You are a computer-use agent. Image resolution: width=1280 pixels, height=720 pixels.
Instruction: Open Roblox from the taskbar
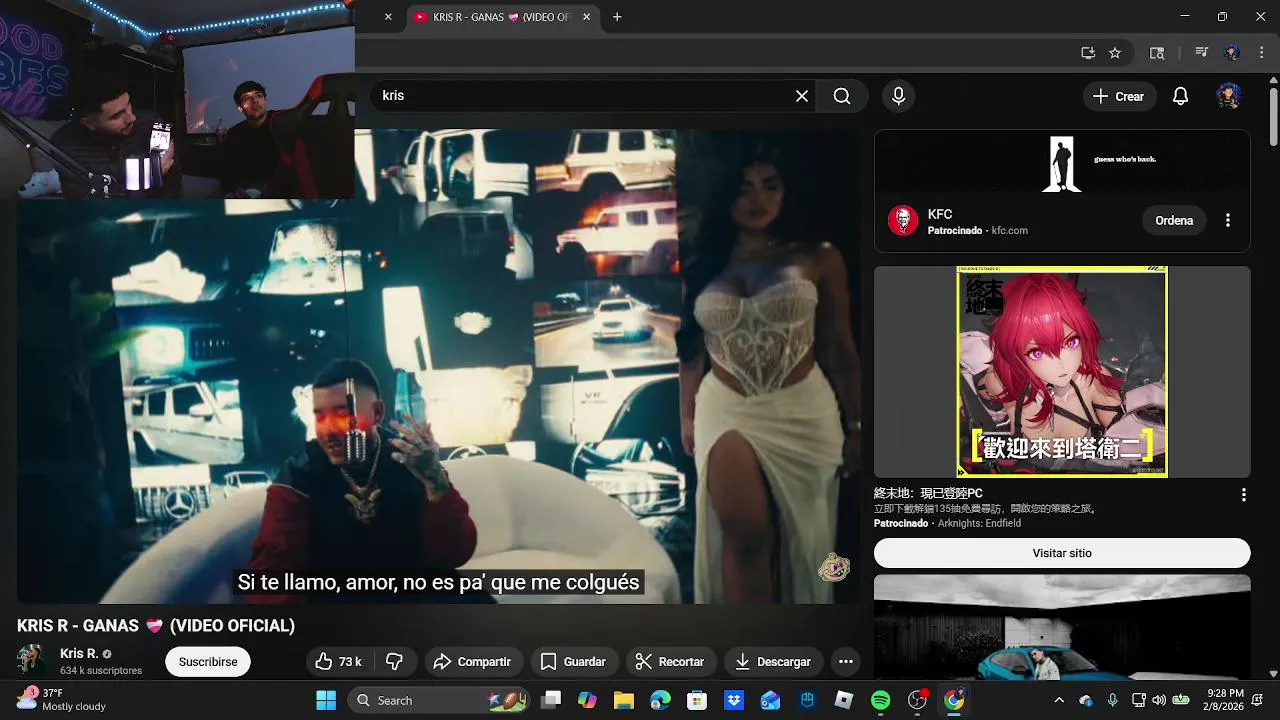pos(844,700)
